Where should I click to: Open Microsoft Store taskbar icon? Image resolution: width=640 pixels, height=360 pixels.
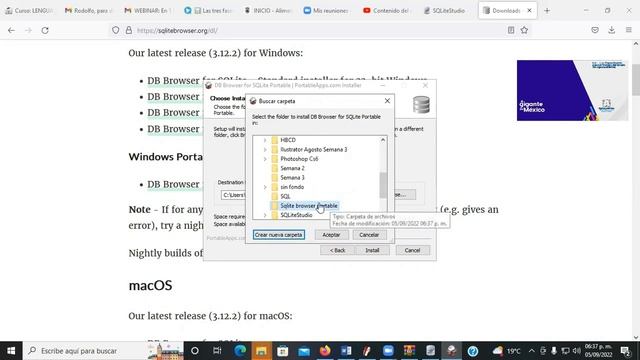click(282, 351)
